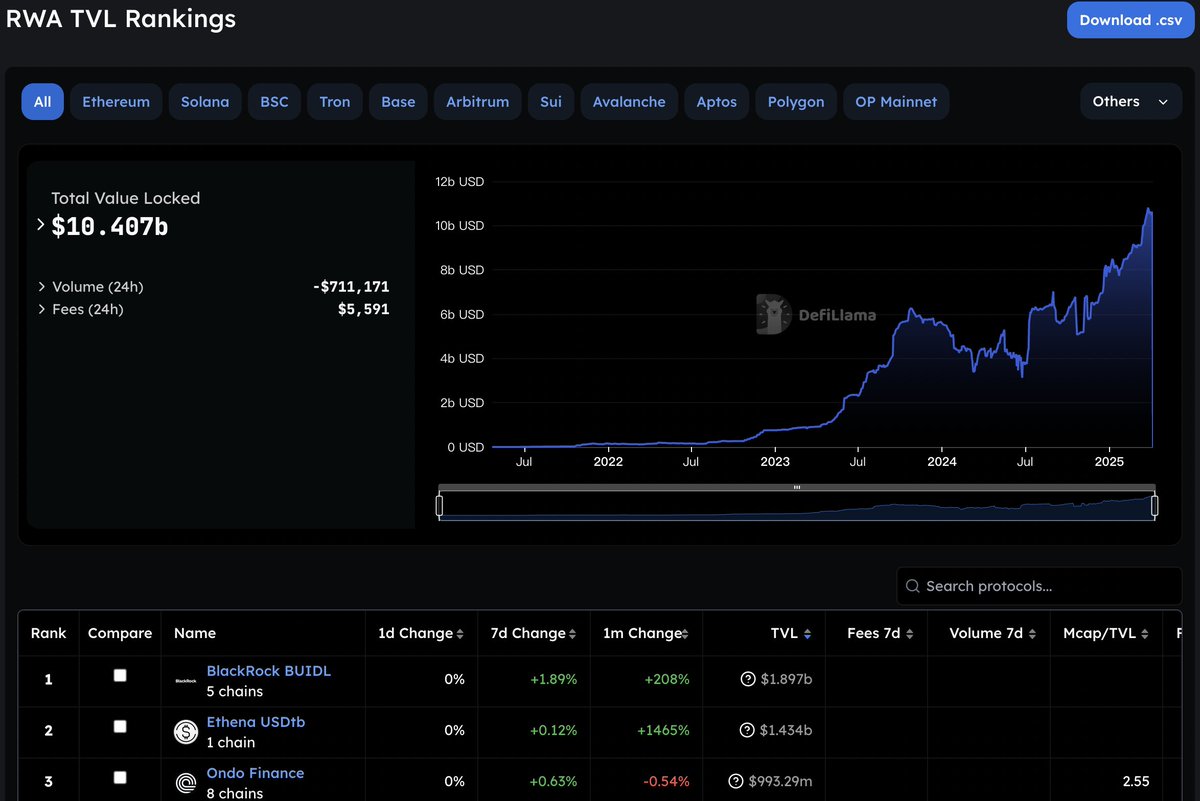The image size is (1200, 801).
Task: Switch to the Polygon tab
Action: (x=796, y=102)
